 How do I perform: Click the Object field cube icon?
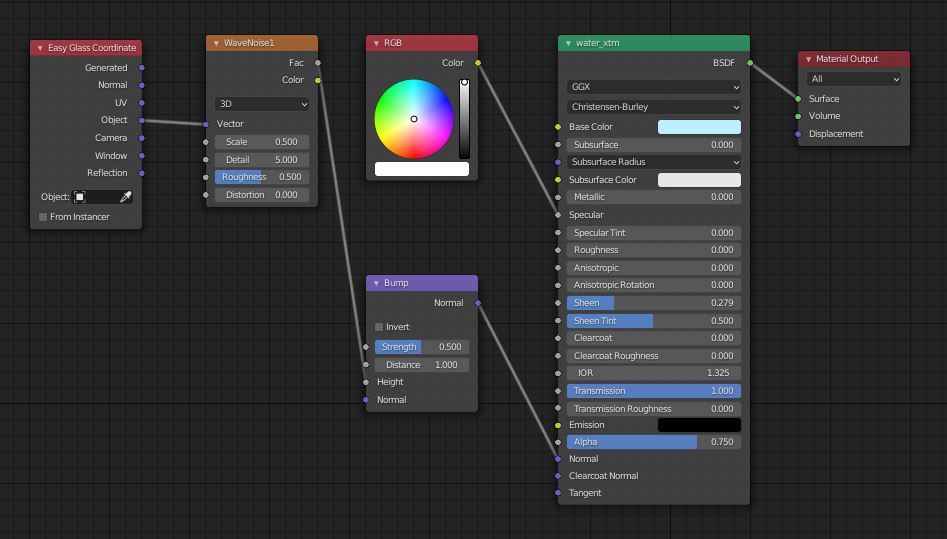click(x=80, y=197)
